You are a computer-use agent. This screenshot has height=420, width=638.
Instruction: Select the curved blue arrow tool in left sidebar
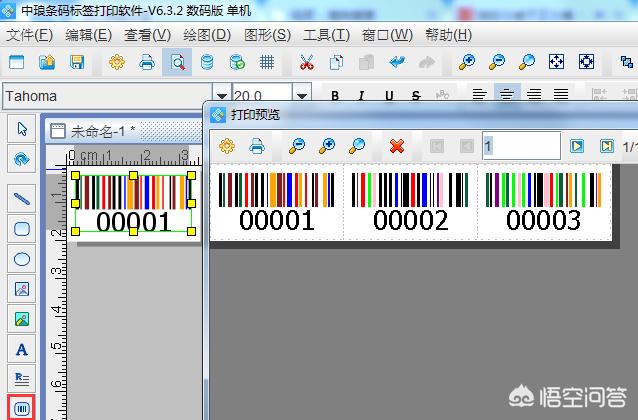pyautogui.click(x=22, y=159)
